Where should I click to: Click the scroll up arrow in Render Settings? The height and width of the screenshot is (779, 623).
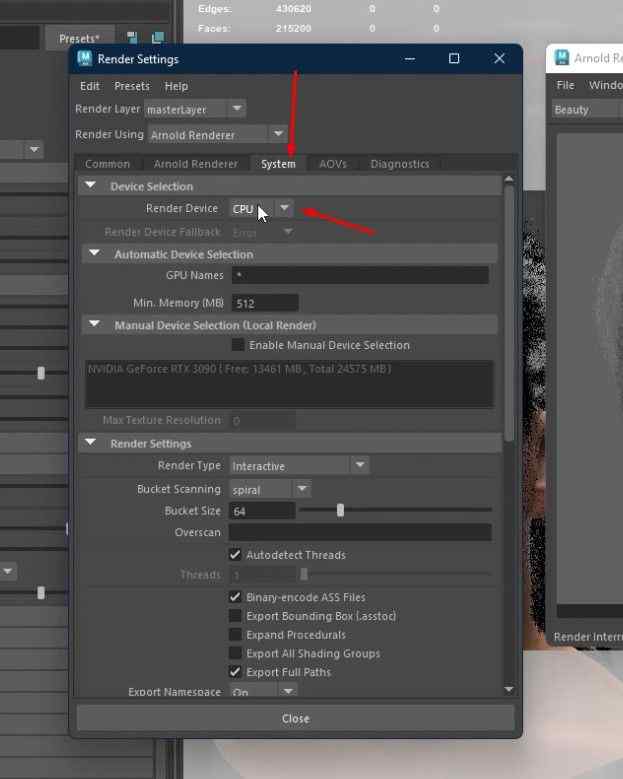pos(509,179)
